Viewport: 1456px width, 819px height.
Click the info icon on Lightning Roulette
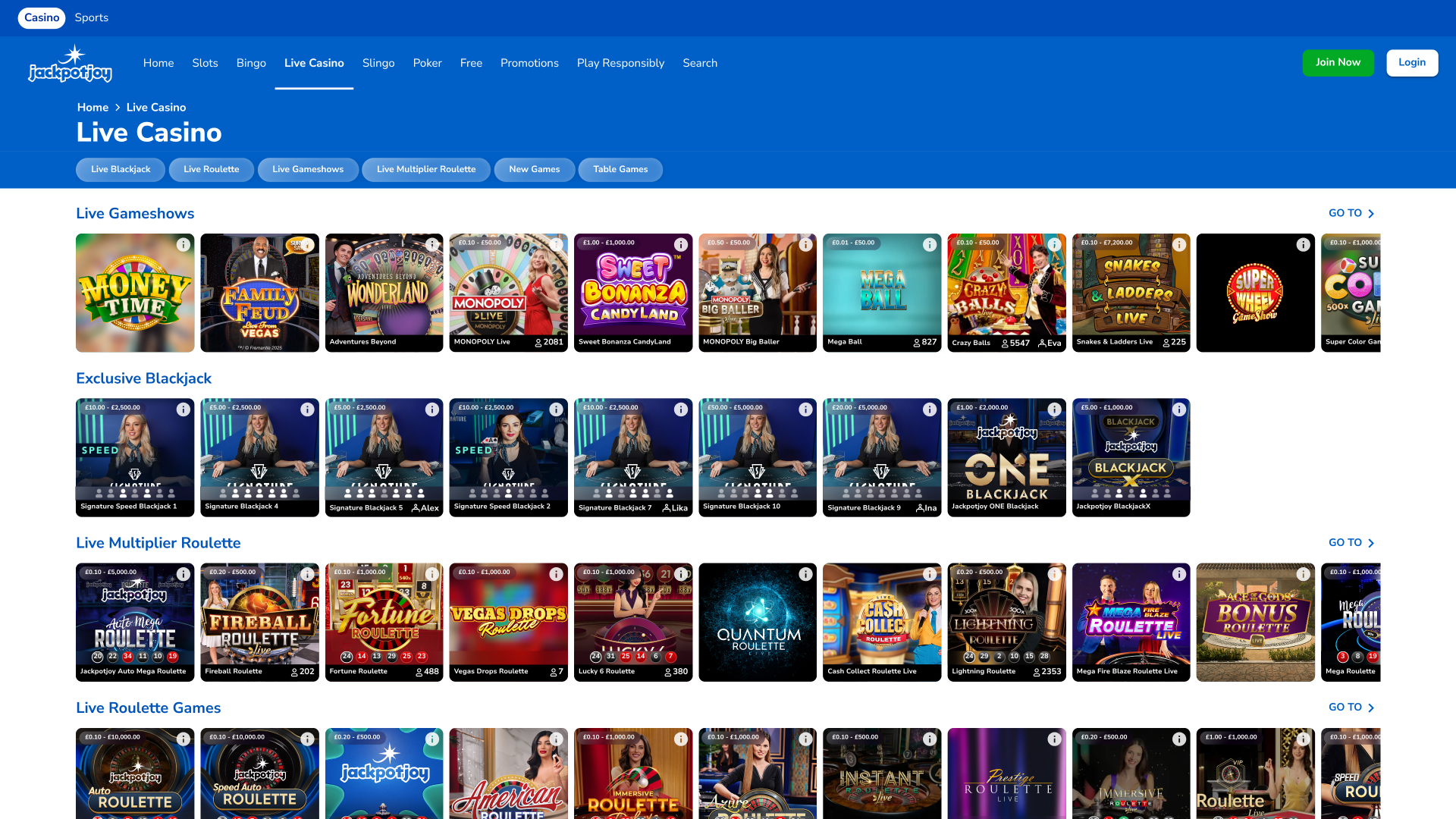point(1055,574)
